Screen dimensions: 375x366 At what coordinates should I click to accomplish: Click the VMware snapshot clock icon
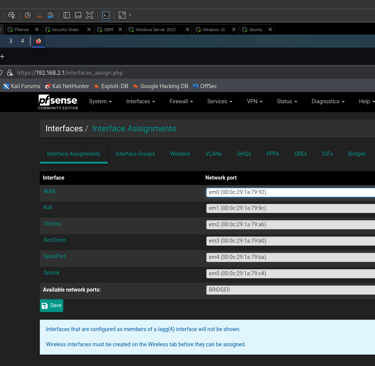[28, 15]
